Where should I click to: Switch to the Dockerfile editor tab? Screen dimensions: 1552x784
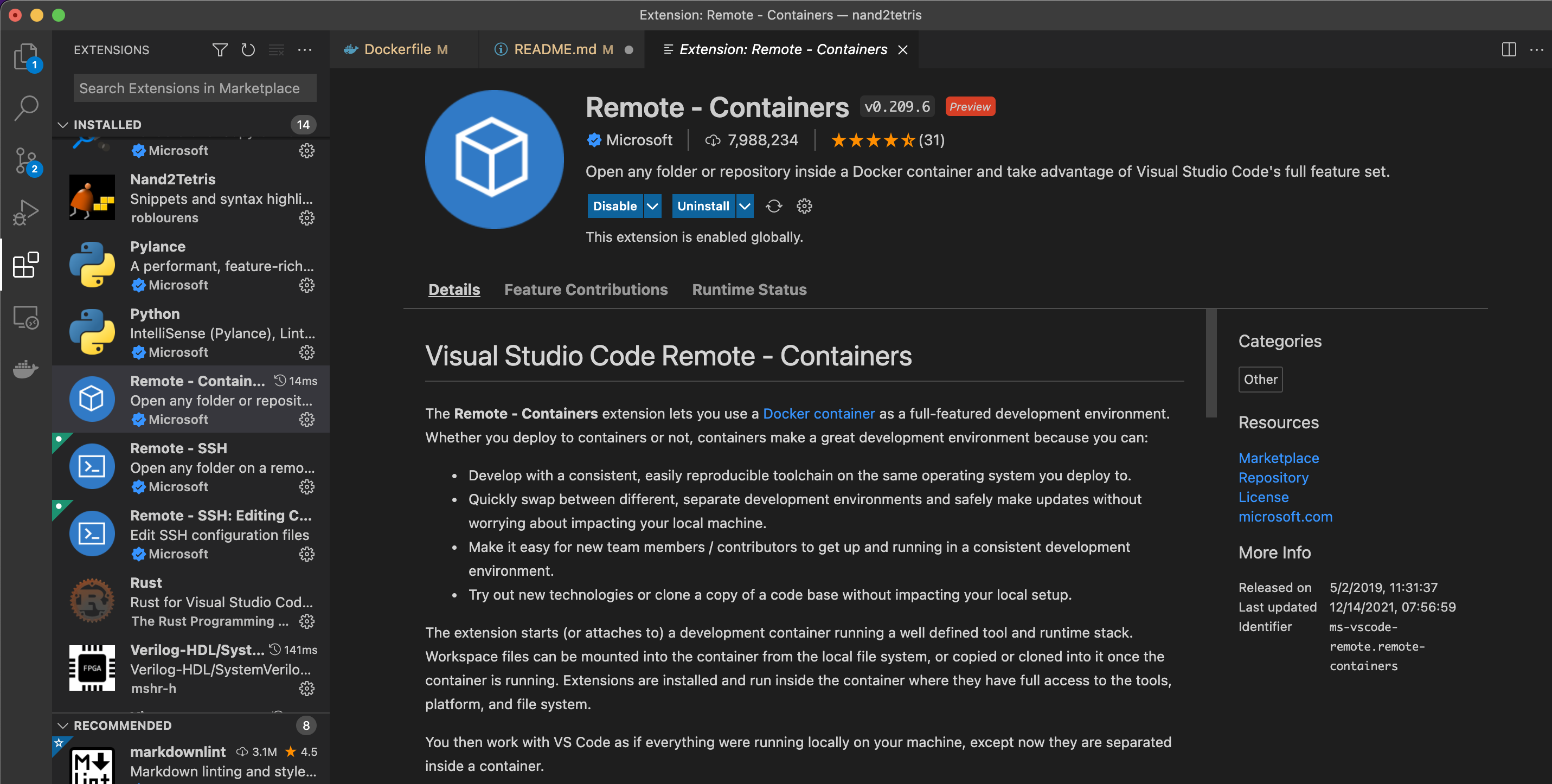[x=397, y=49]
